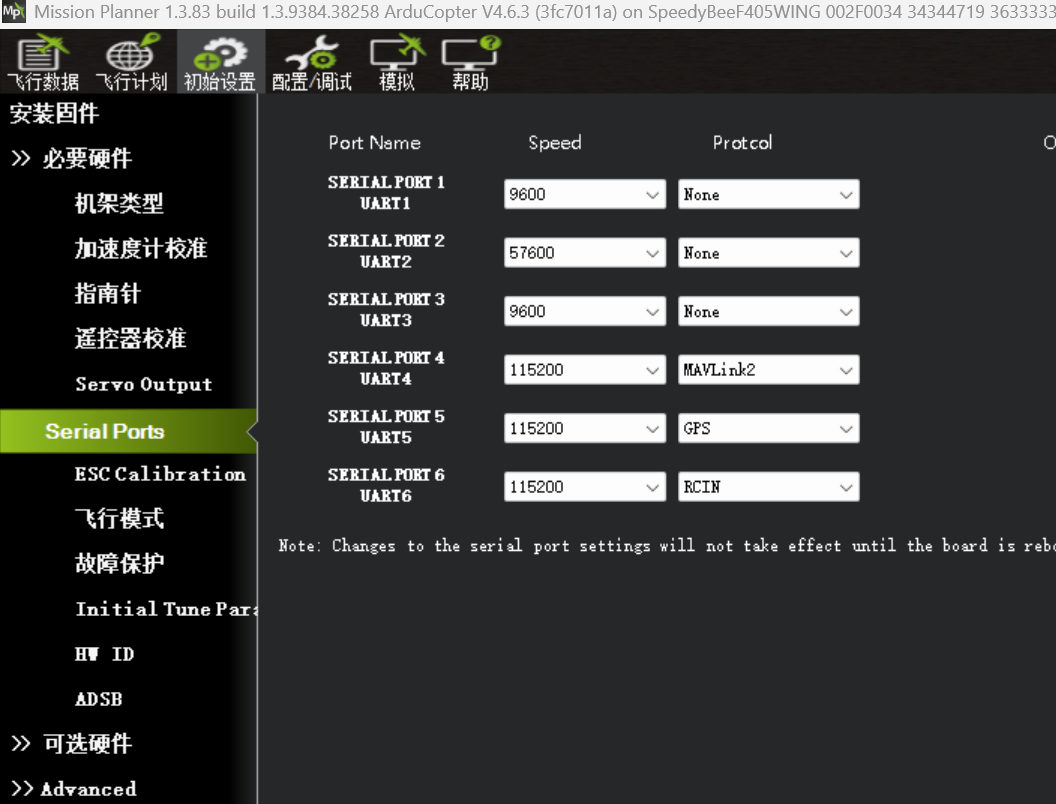This screenshot has height=804, width=1056.
Task: Go to ESC Calibration page
Action: [x=160, y=474]
